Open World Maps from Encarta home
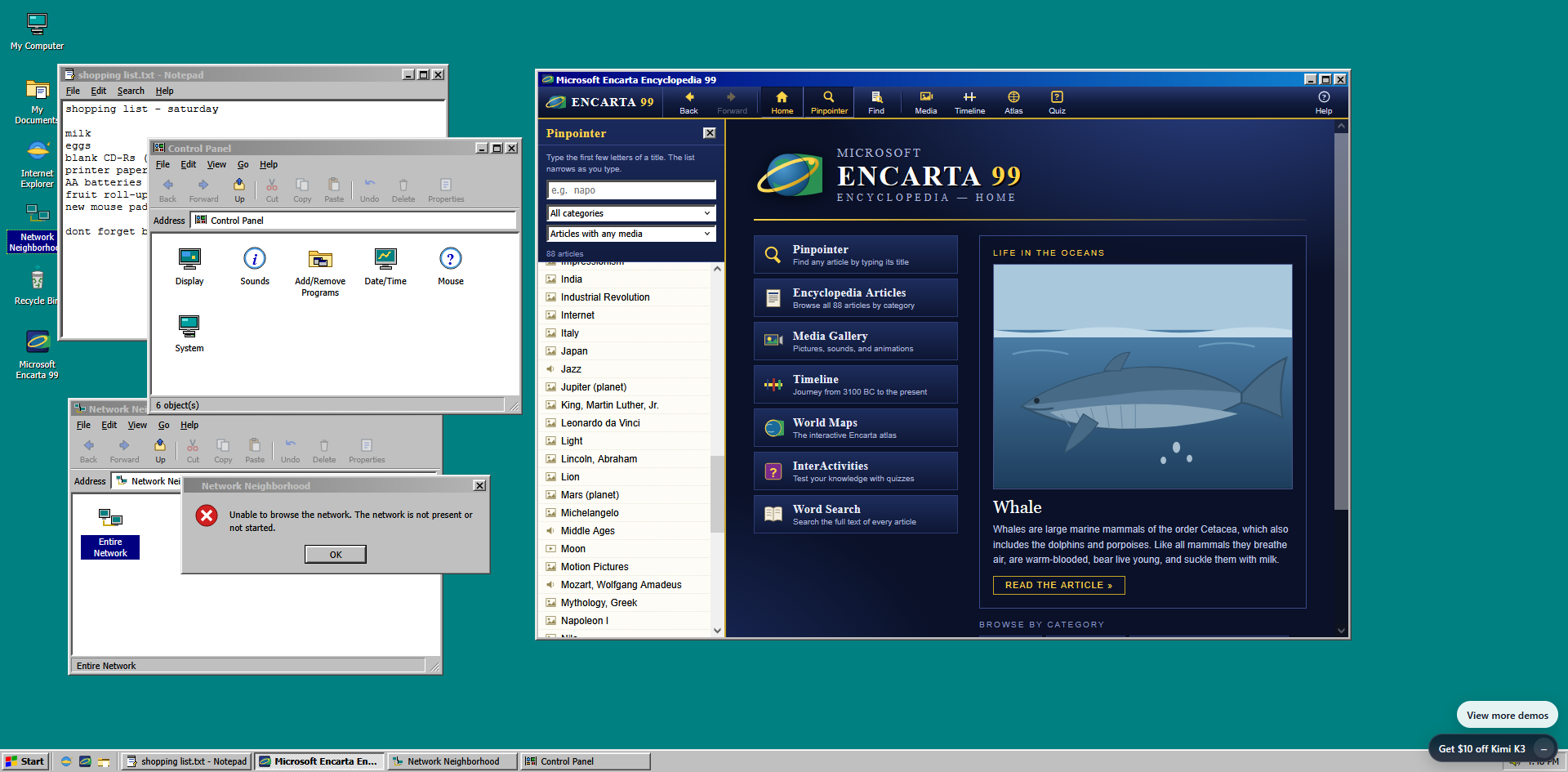Screen dimensions: 1568x772 pyautogui.click(x=855, y=427)
